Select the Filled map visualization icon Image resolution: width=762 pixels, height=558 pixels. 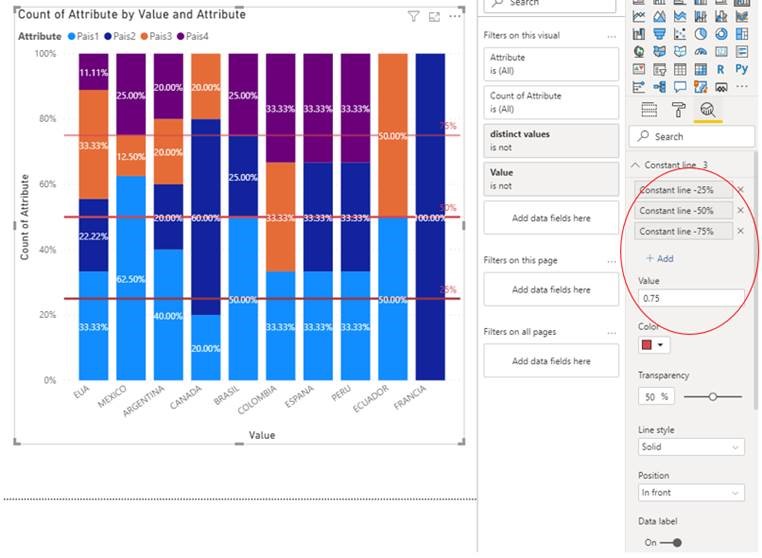[659, 52]
